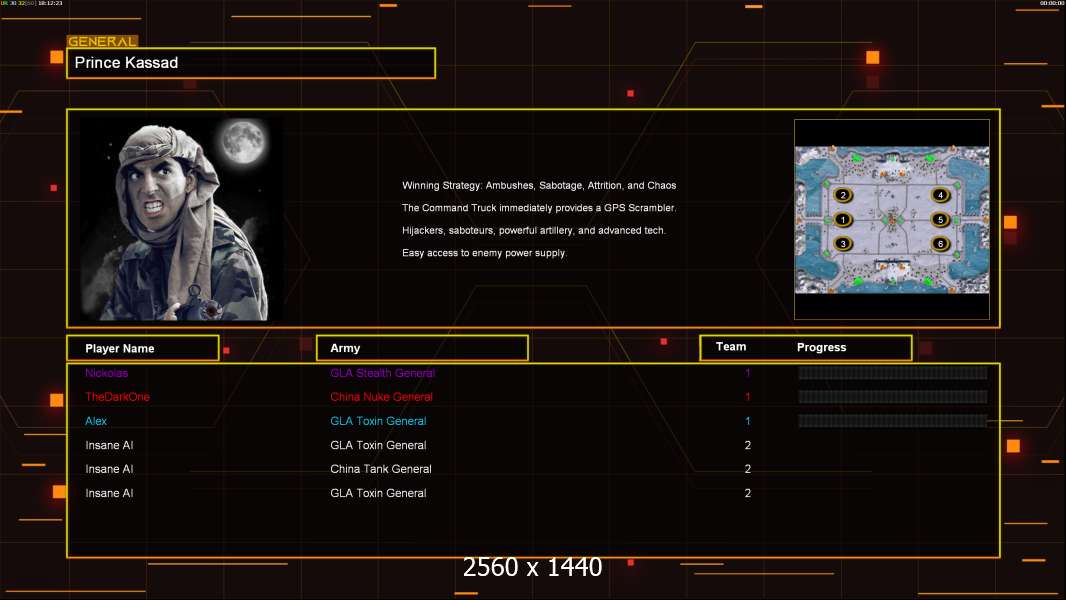Click the Winning Strategy description line
The height and width of the screenshot is (600, 1066).
(539, 186)
